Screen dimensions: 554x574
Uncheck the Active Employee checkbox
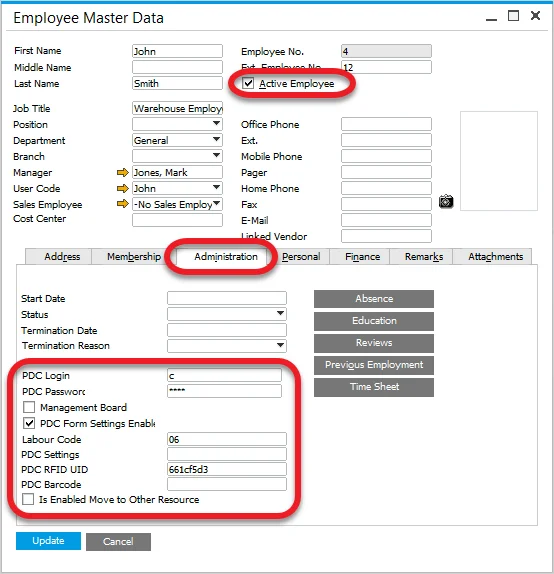tap(248, 83)
